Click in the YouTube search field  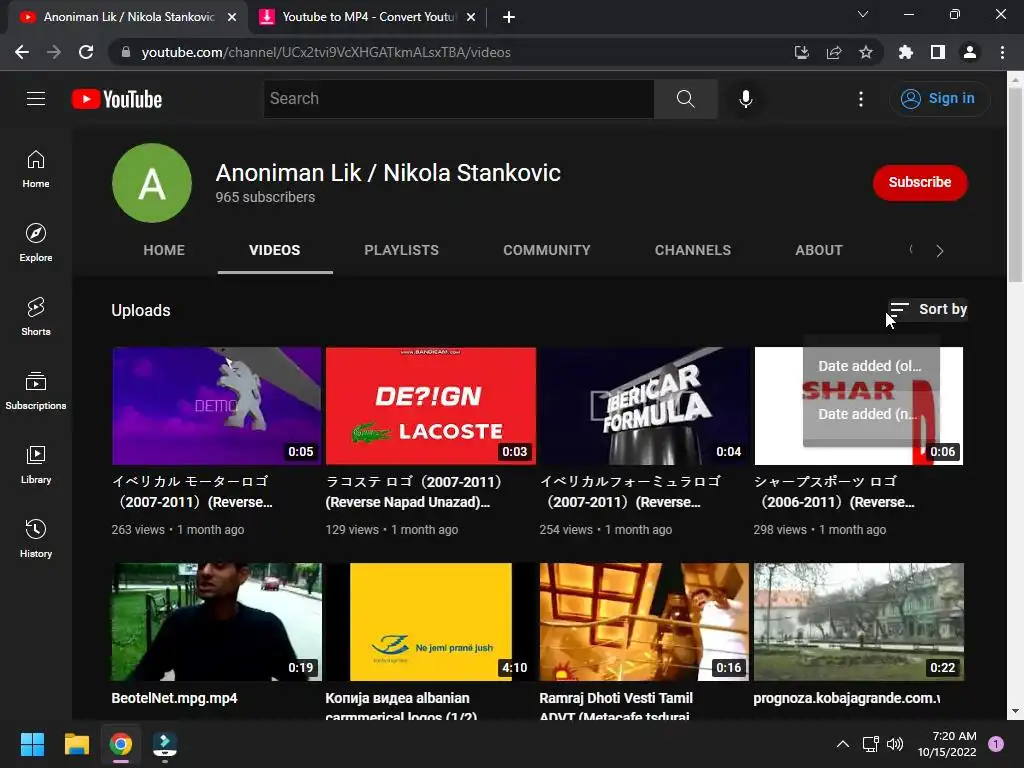click(458, 99)
